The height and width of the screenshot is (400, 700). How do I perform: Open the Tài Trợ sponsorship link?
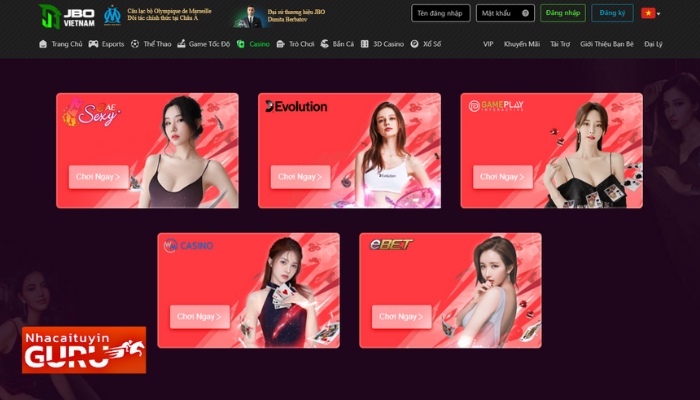point(560,44)
